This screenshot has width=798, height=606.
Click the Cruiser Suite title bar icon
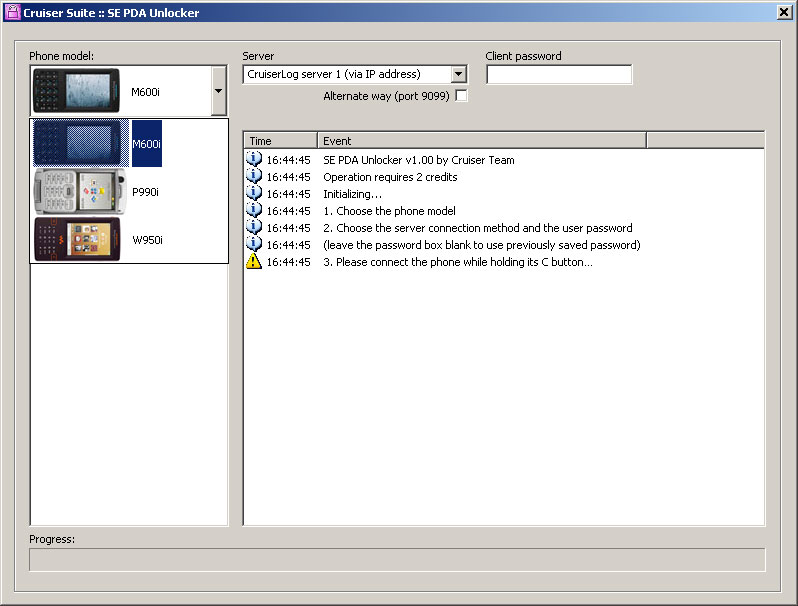12,12
